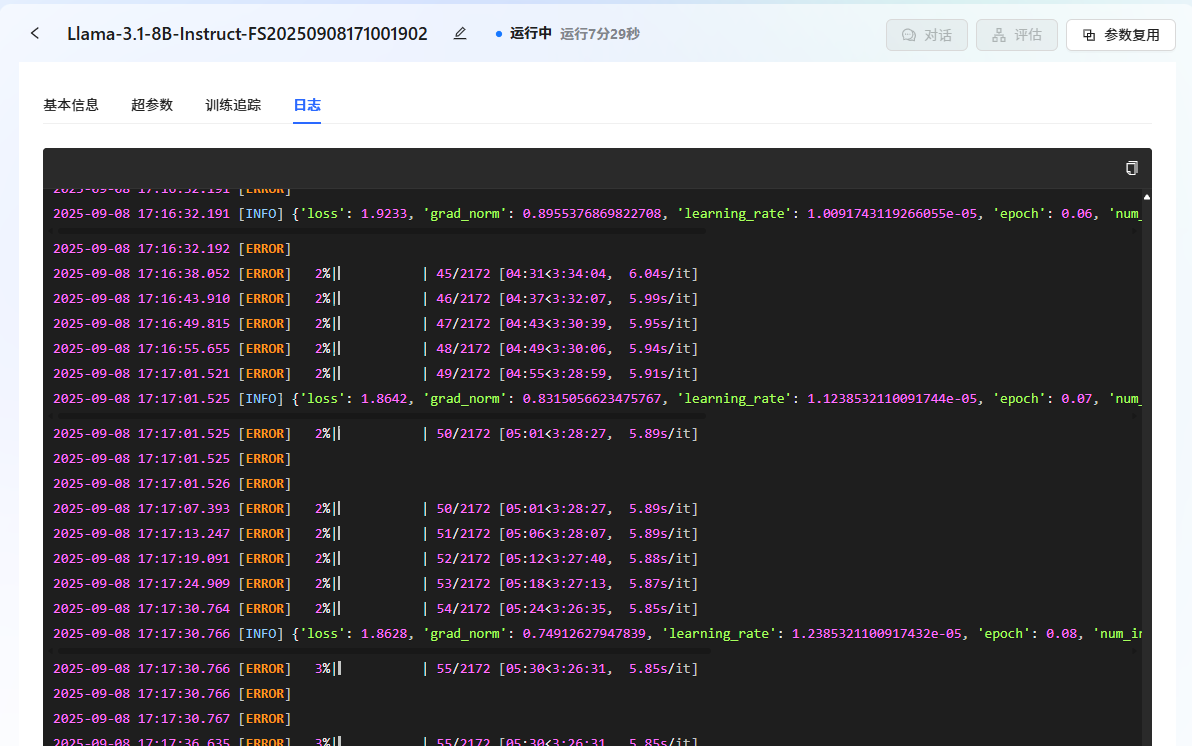Go to the 训练追踪 tab
This screenshot has width=1192, height=746.
coord(233,105)
